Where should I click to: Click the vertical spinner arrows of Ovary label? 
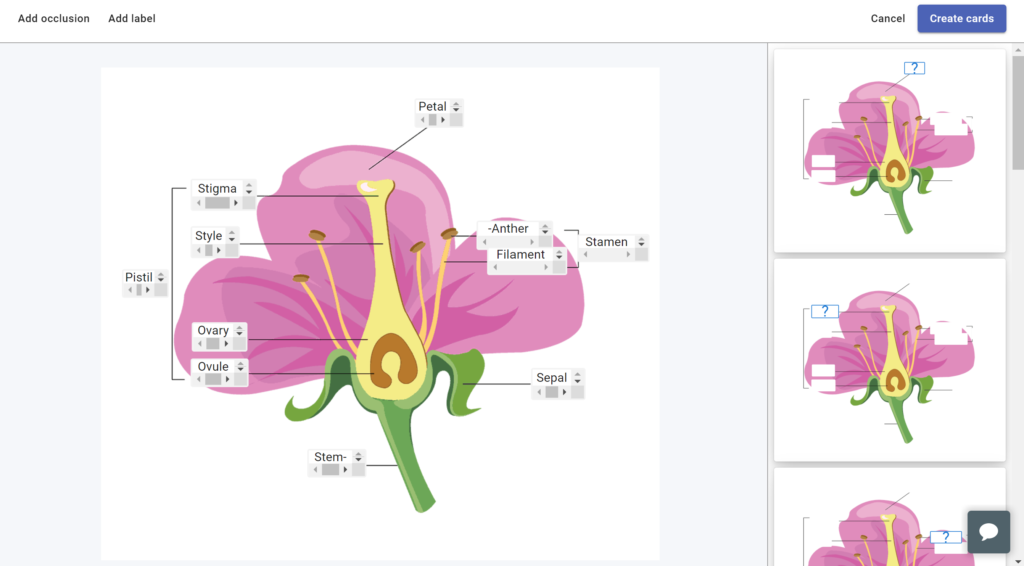click(240, 330)
